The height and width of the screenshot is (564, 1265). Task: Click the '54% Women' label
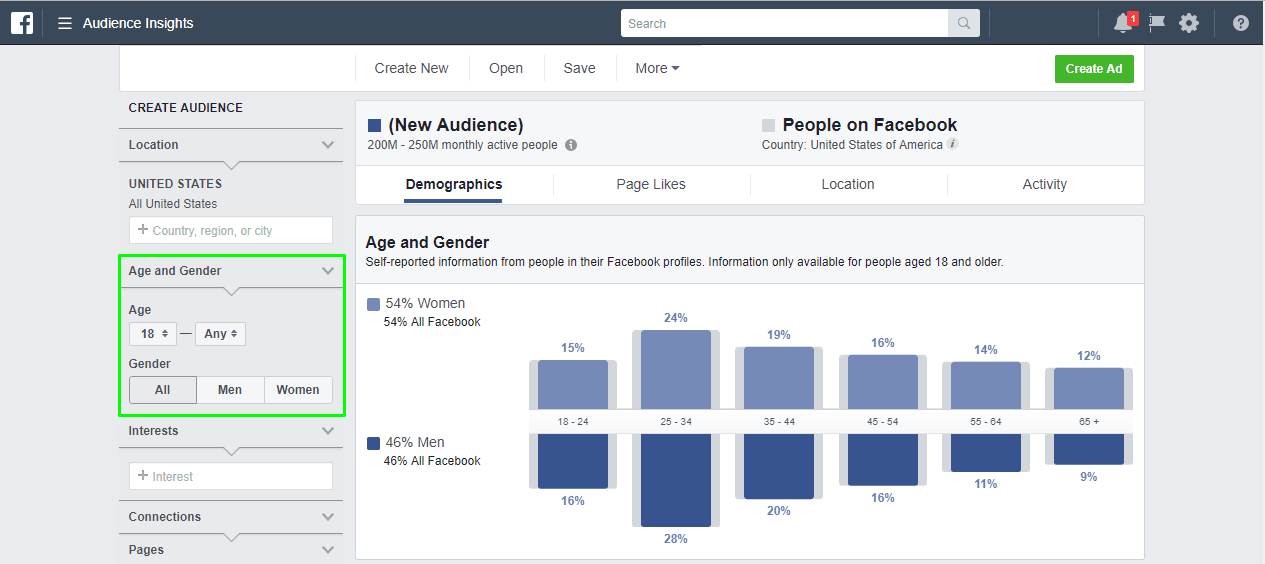point(425,303)
